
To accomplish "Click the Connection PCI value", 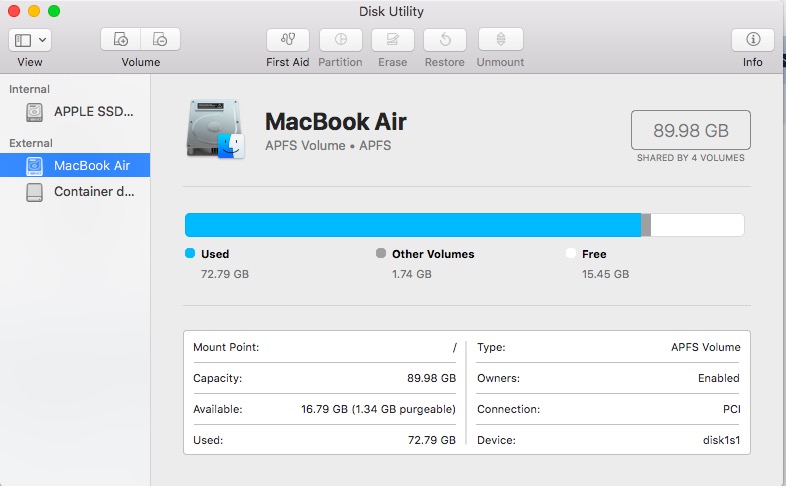I will point(731,409).
